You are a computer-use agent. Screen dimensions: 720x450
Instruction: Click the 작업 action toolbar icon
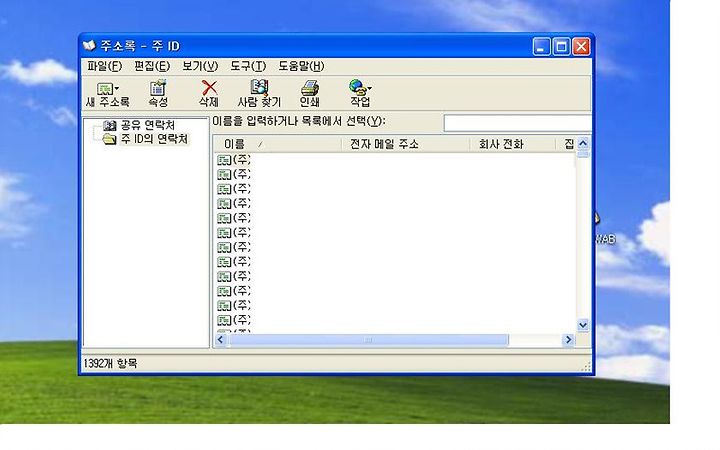[x=358, y=87]
